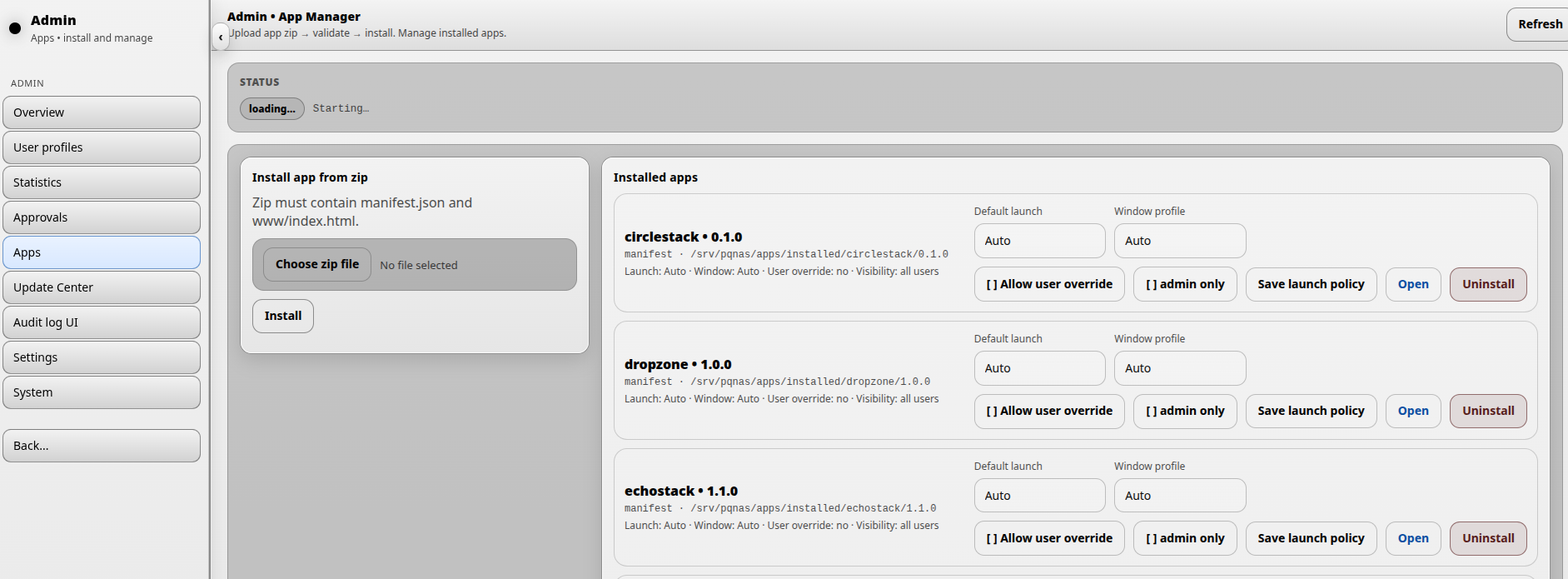Image resolution: width=1568 pixels, height=579 pixels.
Task: Open Update Center
Action: tap(102, 287)
